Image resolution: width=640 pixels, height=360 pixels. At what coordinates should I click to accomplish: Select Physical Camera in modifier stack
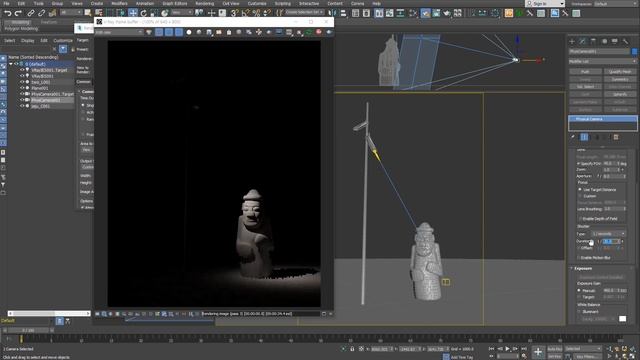602,119
